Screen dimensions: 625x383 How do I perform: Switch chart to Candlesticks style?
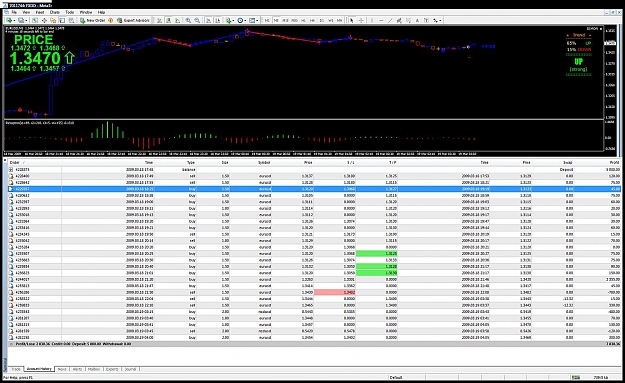tap(169, 20)
